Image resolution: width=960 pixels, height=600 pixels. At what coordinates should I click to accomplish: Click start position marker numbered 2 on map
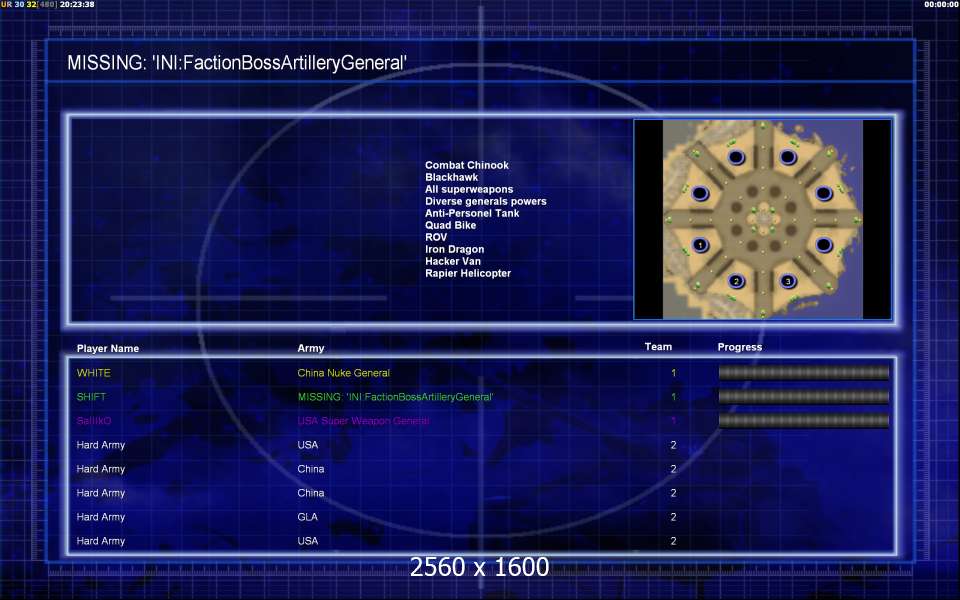point(737,281)
